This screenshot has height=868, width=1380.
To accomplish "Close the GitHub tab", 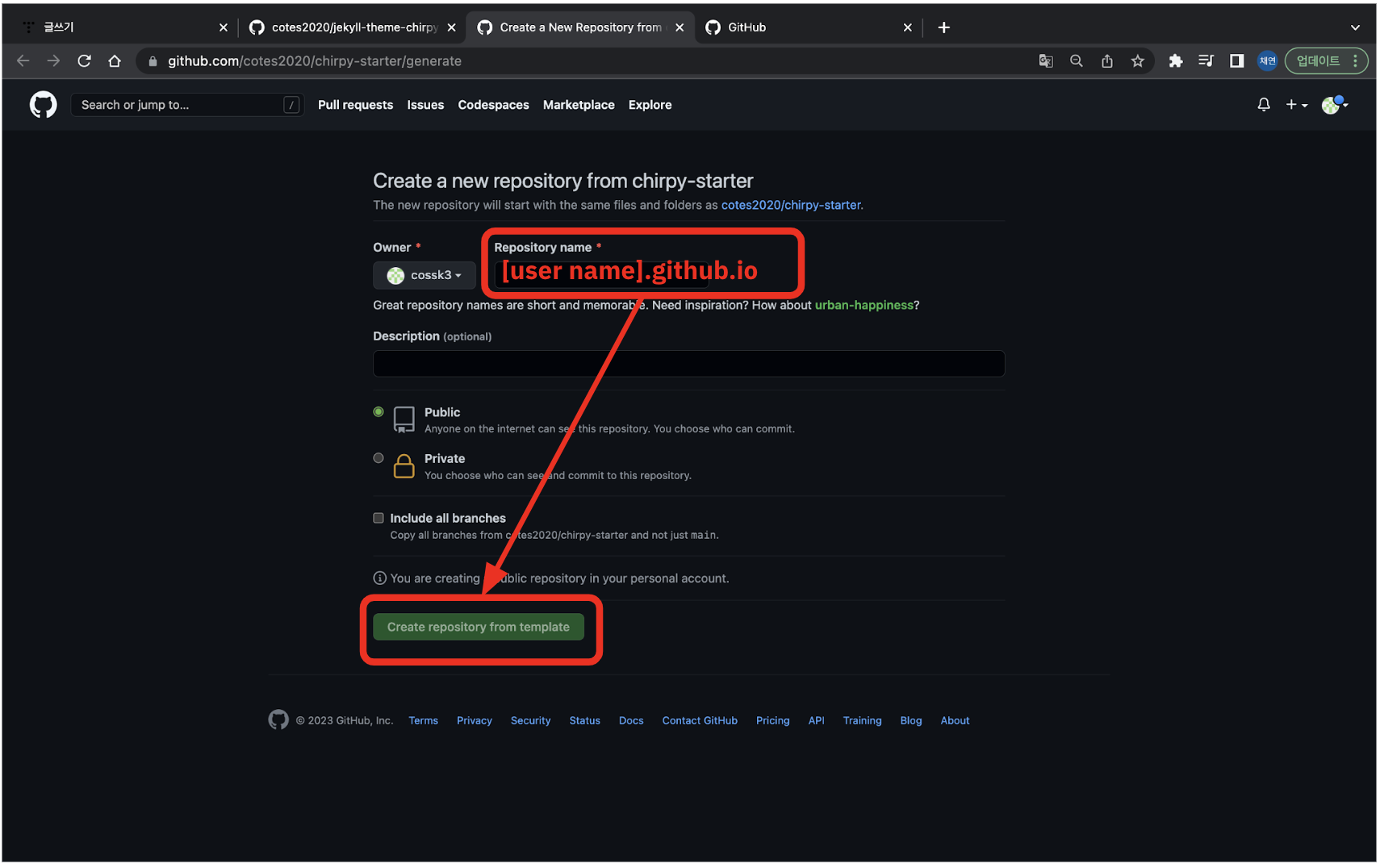I will click(908, 27).
